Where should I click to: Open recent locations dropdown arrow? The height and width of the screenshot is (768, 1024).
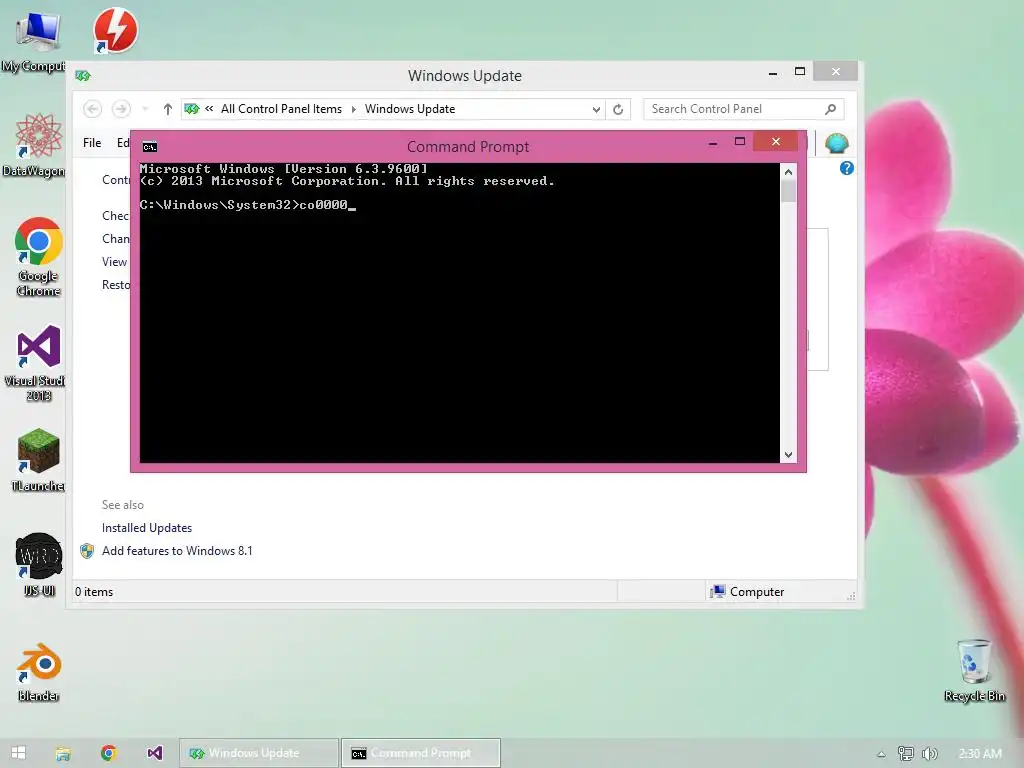click(x=145, y=109)
